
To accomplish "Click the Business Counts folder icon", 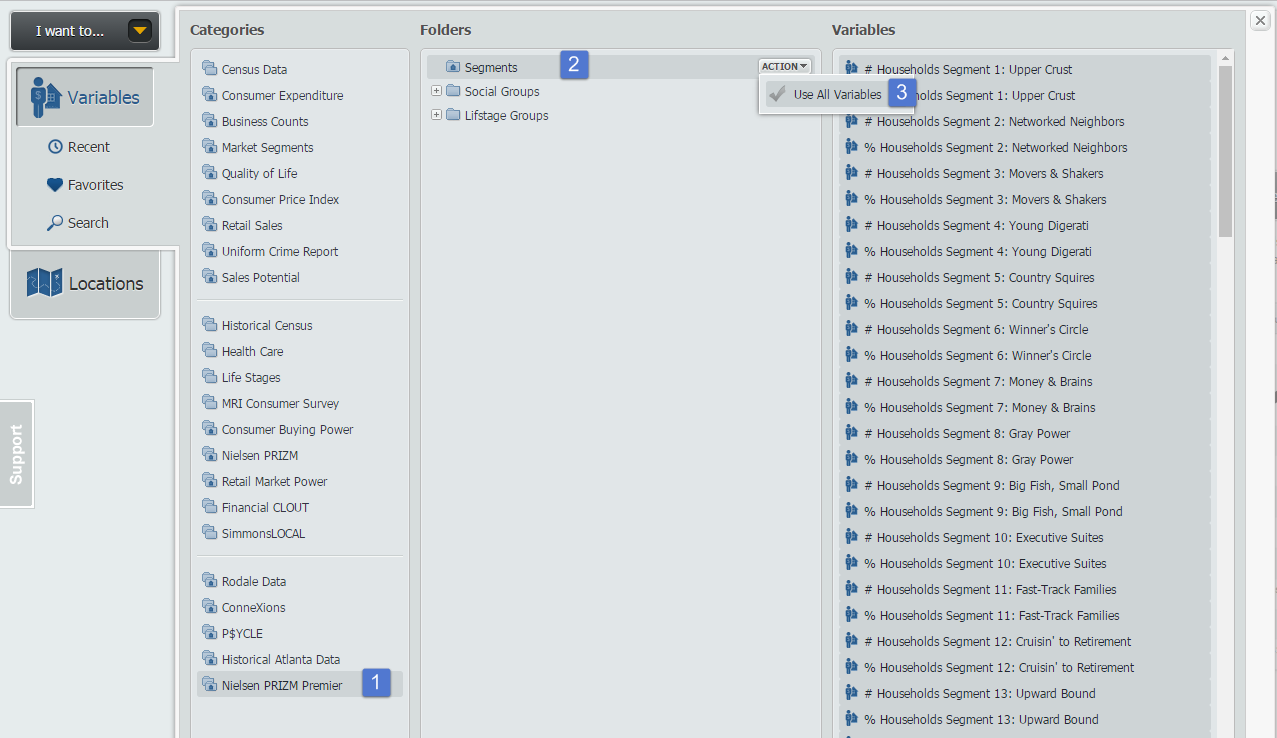I will coord(209,120).
